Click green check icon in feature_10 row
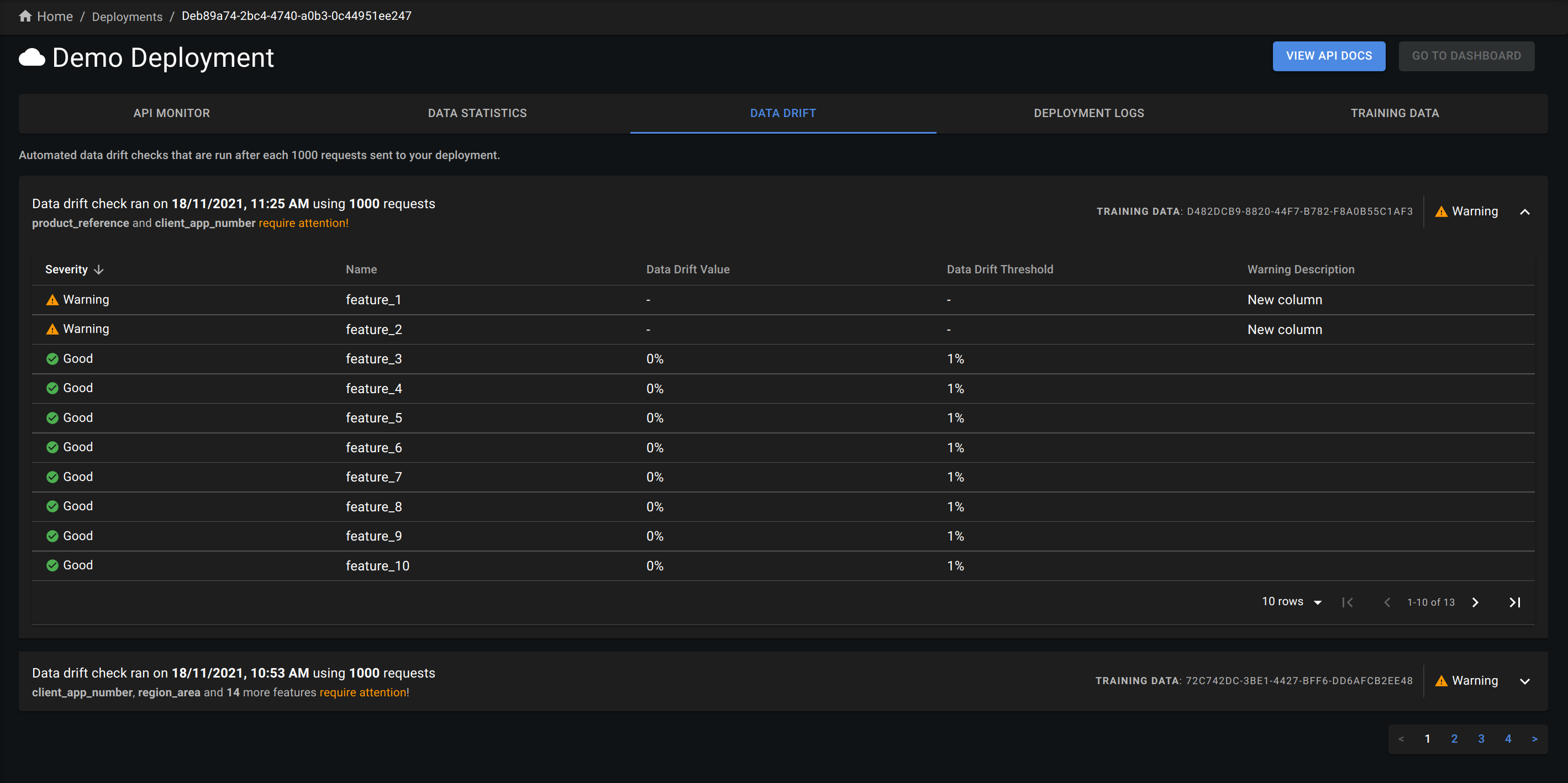This screenshot has height=783, width=1568. point(52,565)
